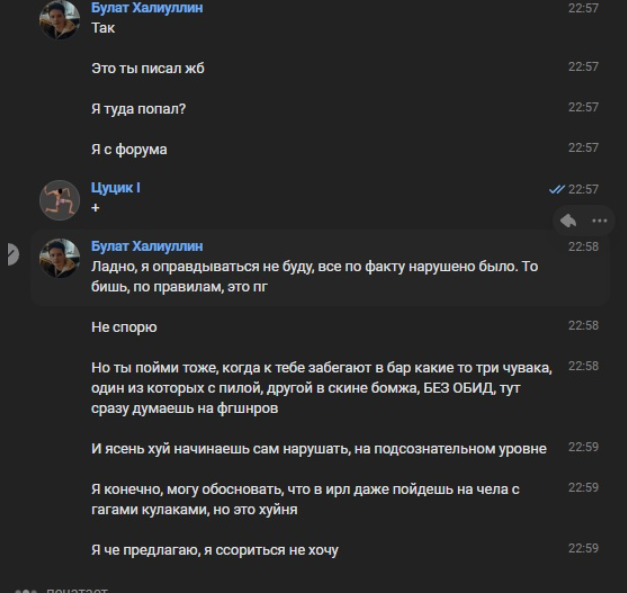
Task: Click the half-circle selector at left edge
Action: coord(11,254)
